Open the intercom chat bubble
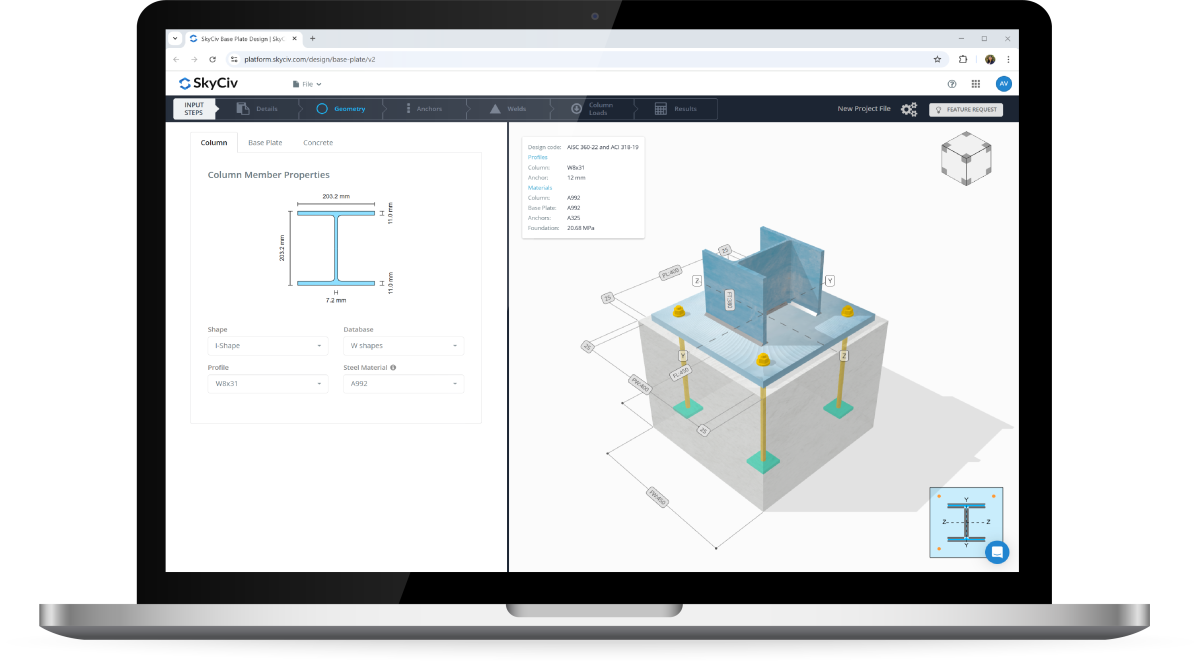The image size is (1200, 662). coord(997,551)
